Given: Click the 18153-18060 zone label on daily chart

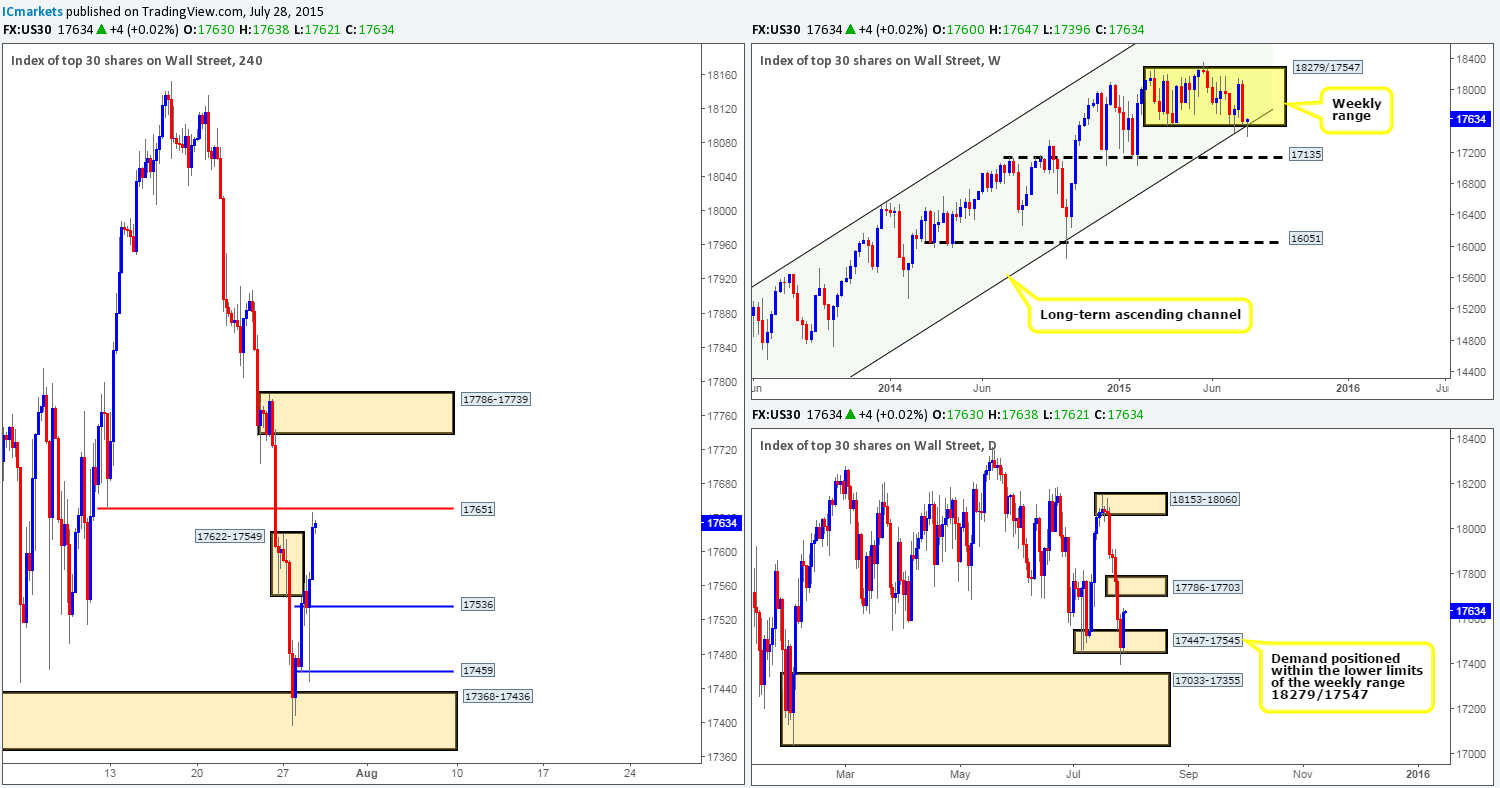Looking at the screenshot, I should (x=1207, y=499).
